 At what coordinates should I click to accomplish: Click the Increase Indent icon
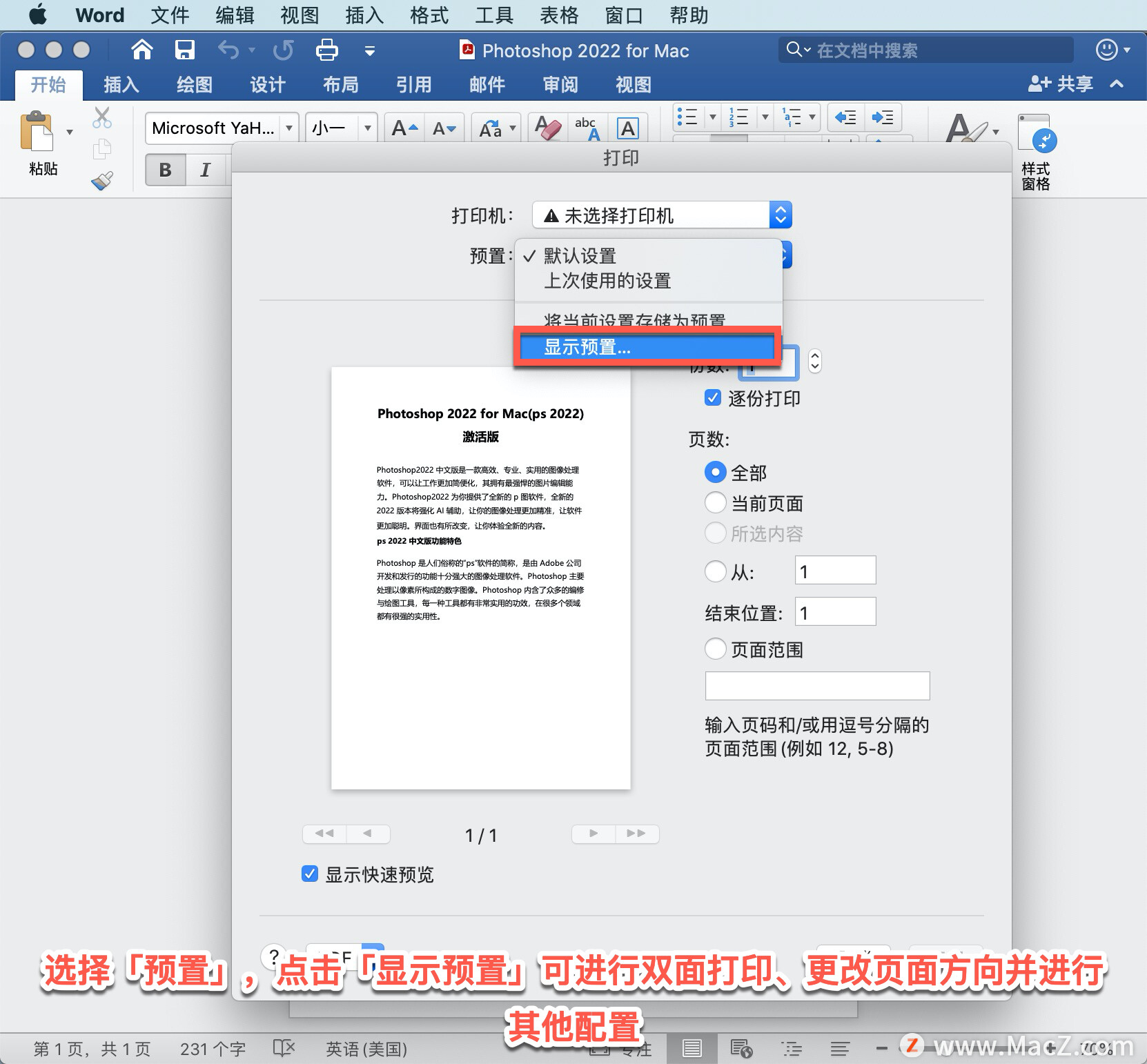click(883, 117)
